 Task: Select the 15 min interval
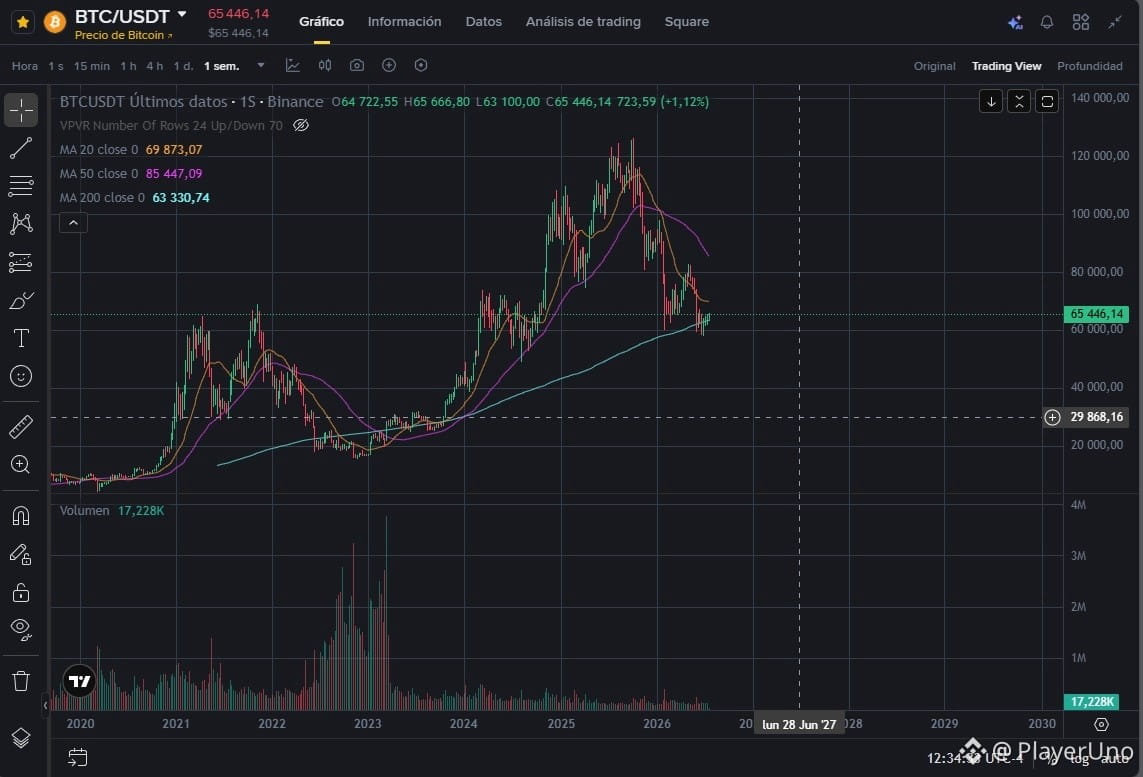pyautogui.click(x=92, y=66)
